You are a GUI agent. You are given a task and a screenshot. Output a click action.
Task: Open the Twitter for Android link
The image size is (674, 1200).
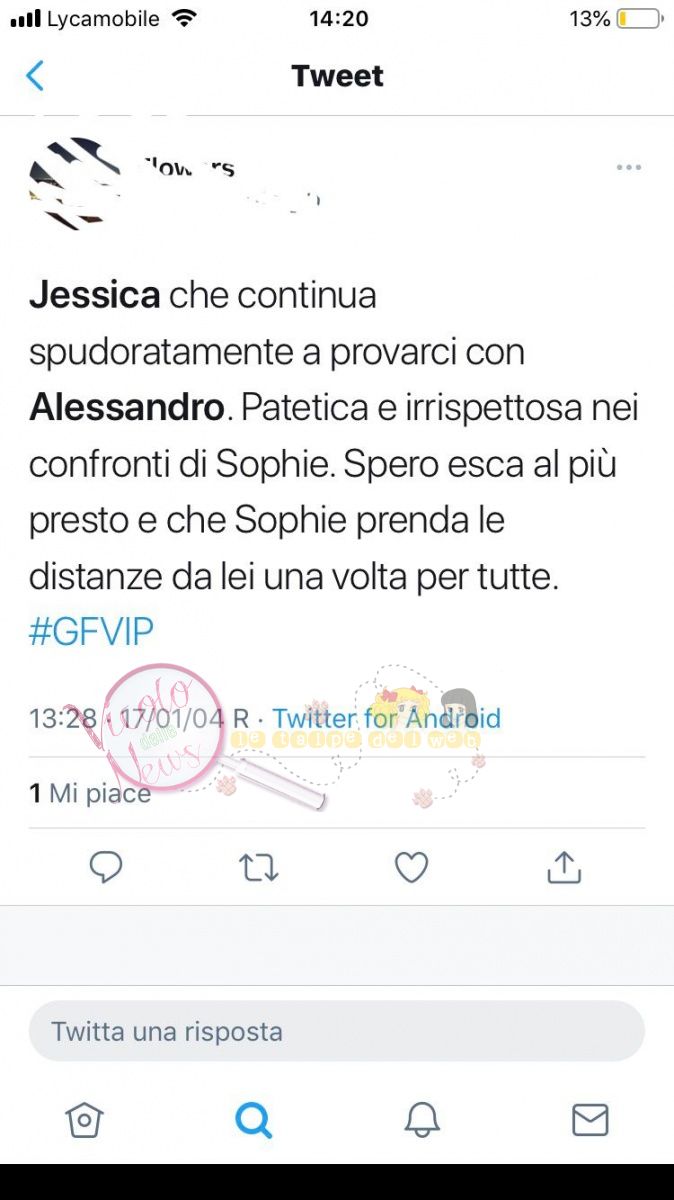click(387, 718)
